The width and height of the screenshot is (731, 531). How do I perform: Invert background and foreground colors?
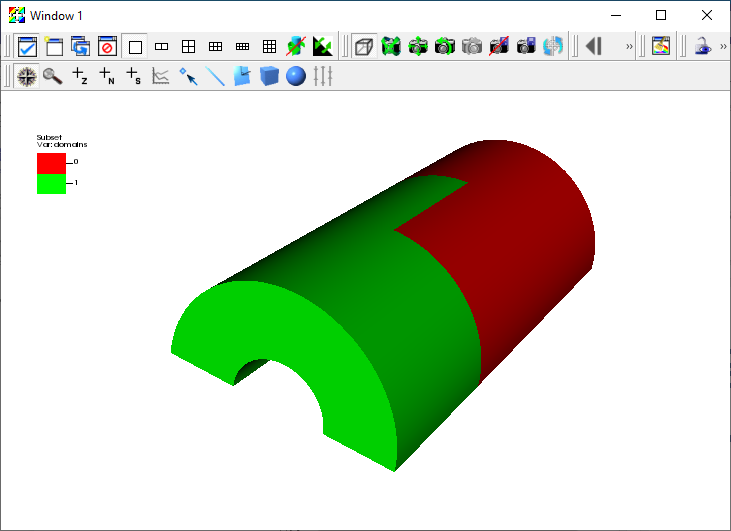[x=323, y=46]
